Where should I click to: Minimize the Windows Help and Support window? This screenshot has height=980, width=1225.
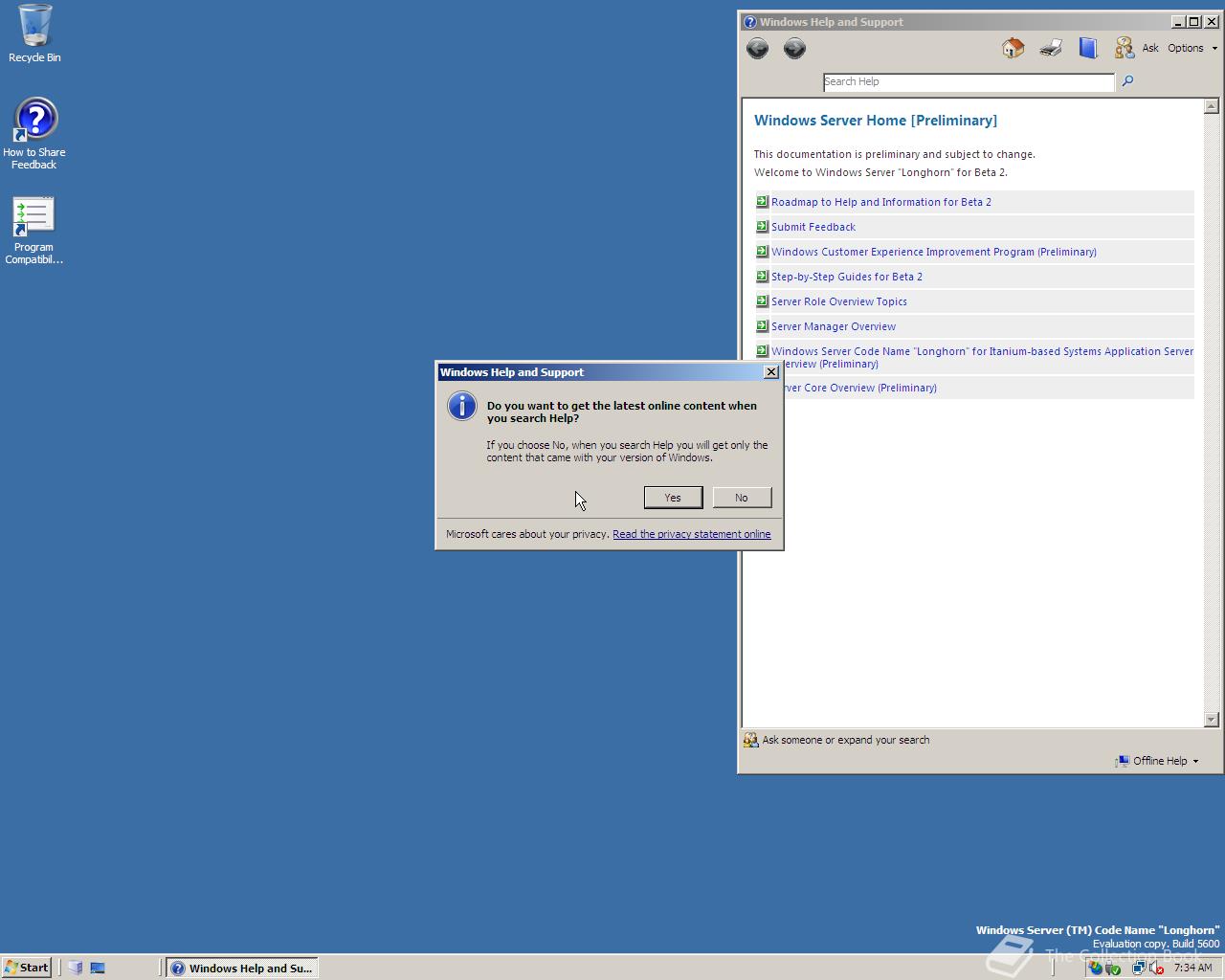click(x=1178, y=22)
